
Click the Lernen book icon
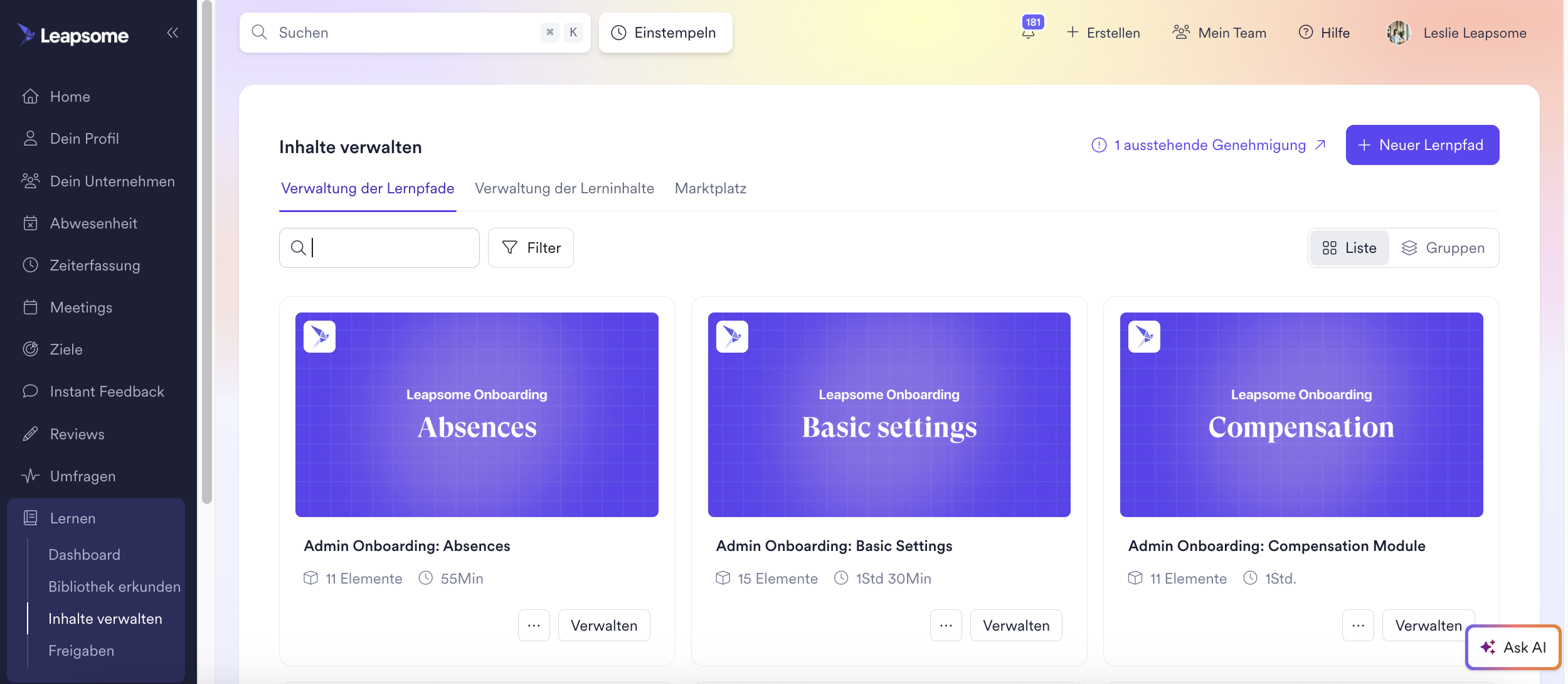click(x=30, y=518)
